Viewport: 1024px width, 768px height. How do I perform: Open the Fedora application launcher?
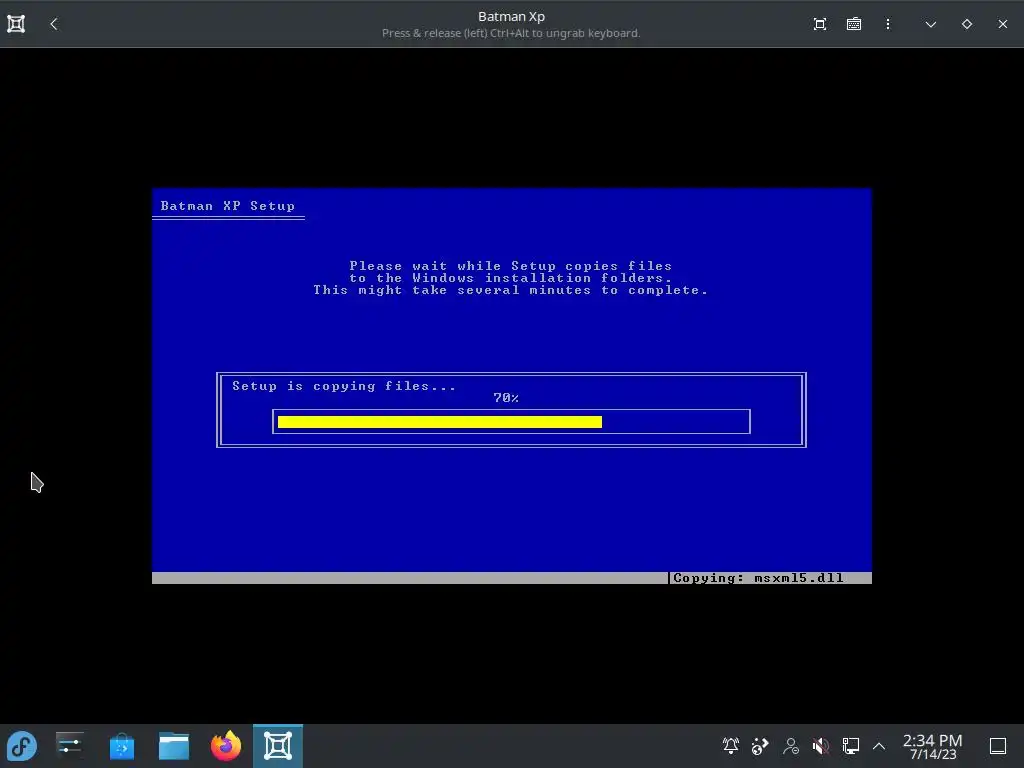click(22, 746)
